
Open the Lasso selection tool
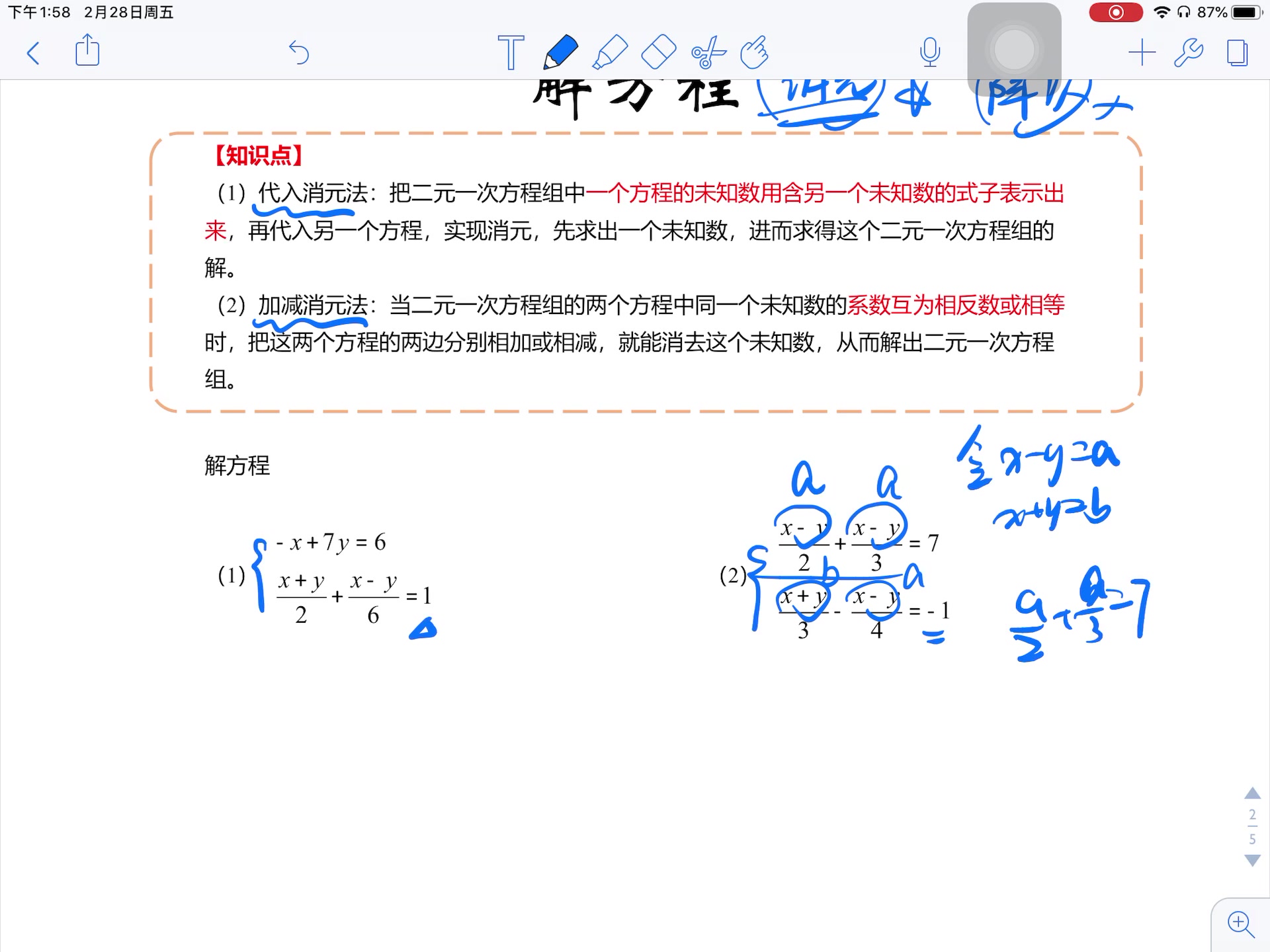tap(706, 53)
